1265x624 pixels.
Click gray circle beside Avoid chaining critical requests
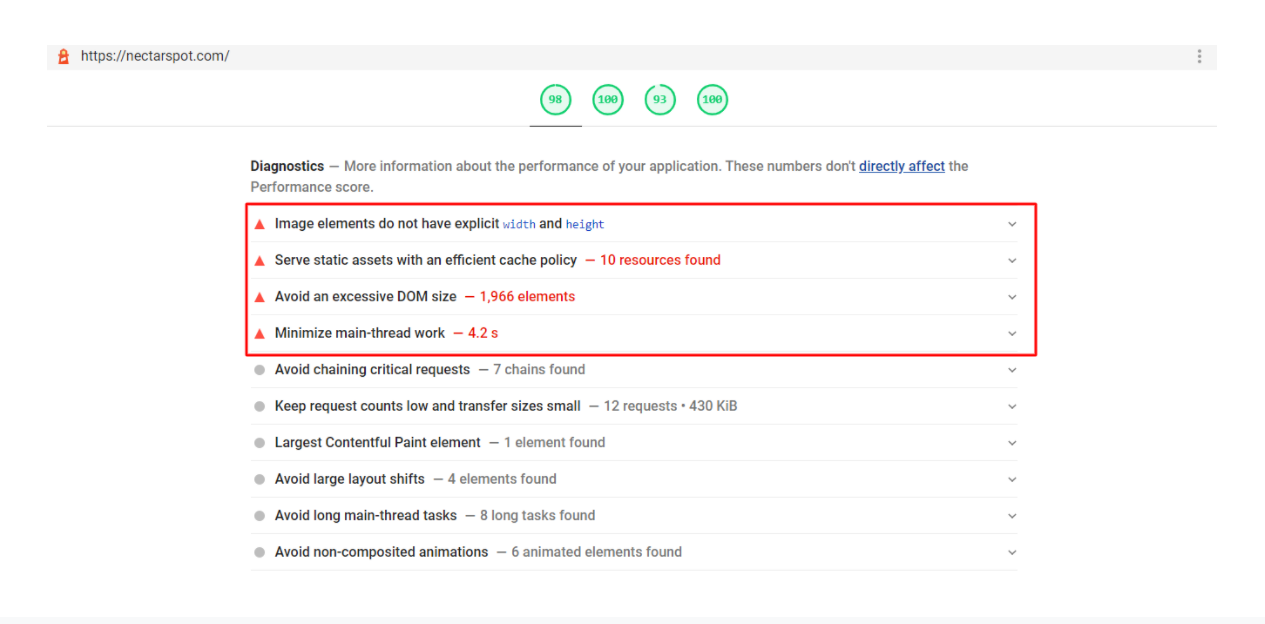tap(260, 370)
